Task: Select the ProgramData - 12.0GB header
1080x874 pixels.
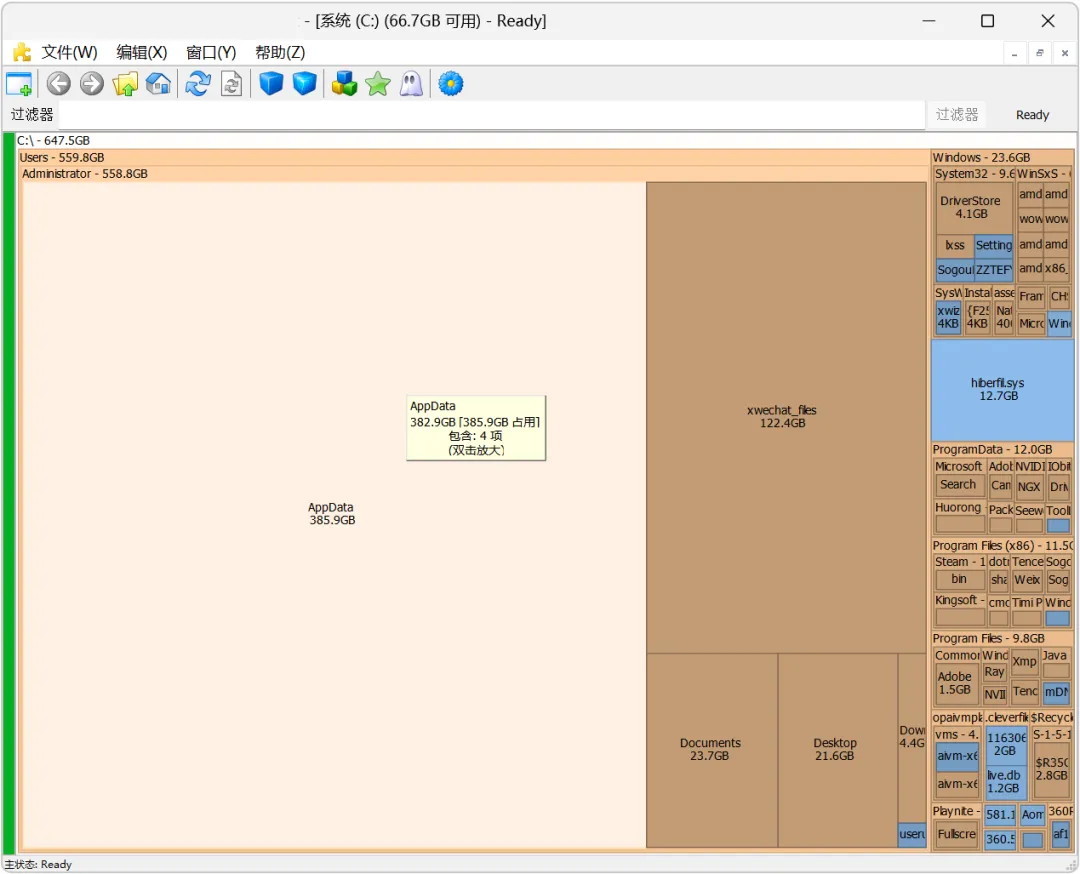Action: coord(993,450)
